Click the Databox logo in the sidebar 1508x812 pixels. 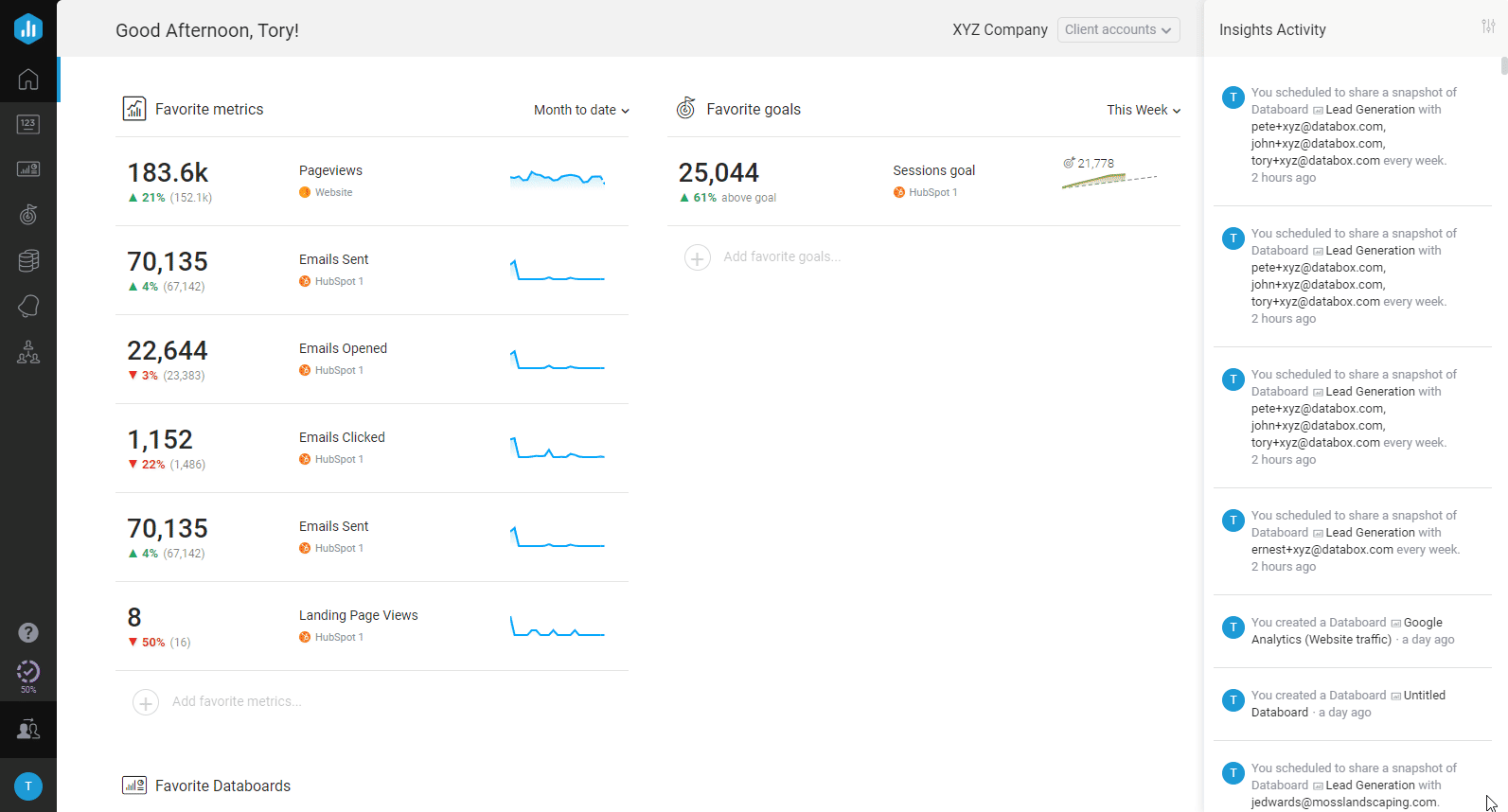[28, 28]
